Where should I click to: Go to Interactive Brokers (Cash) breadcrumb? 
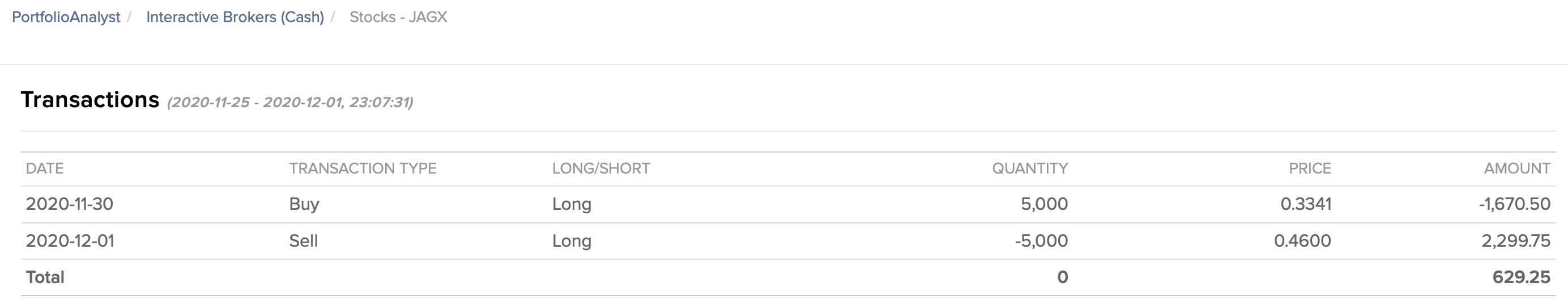click(235, 17)
